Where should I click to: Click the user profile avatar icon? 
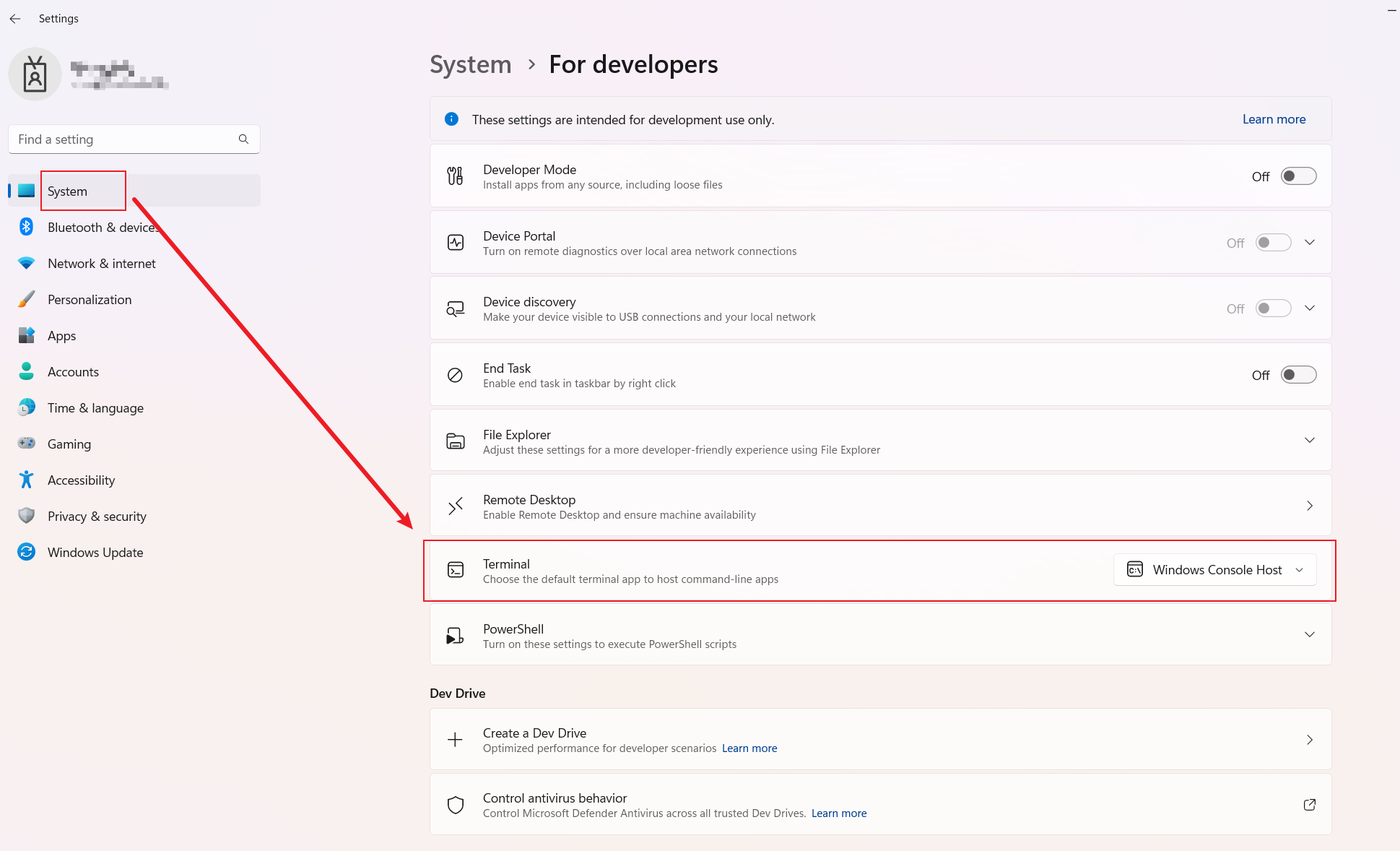(35, 74)
